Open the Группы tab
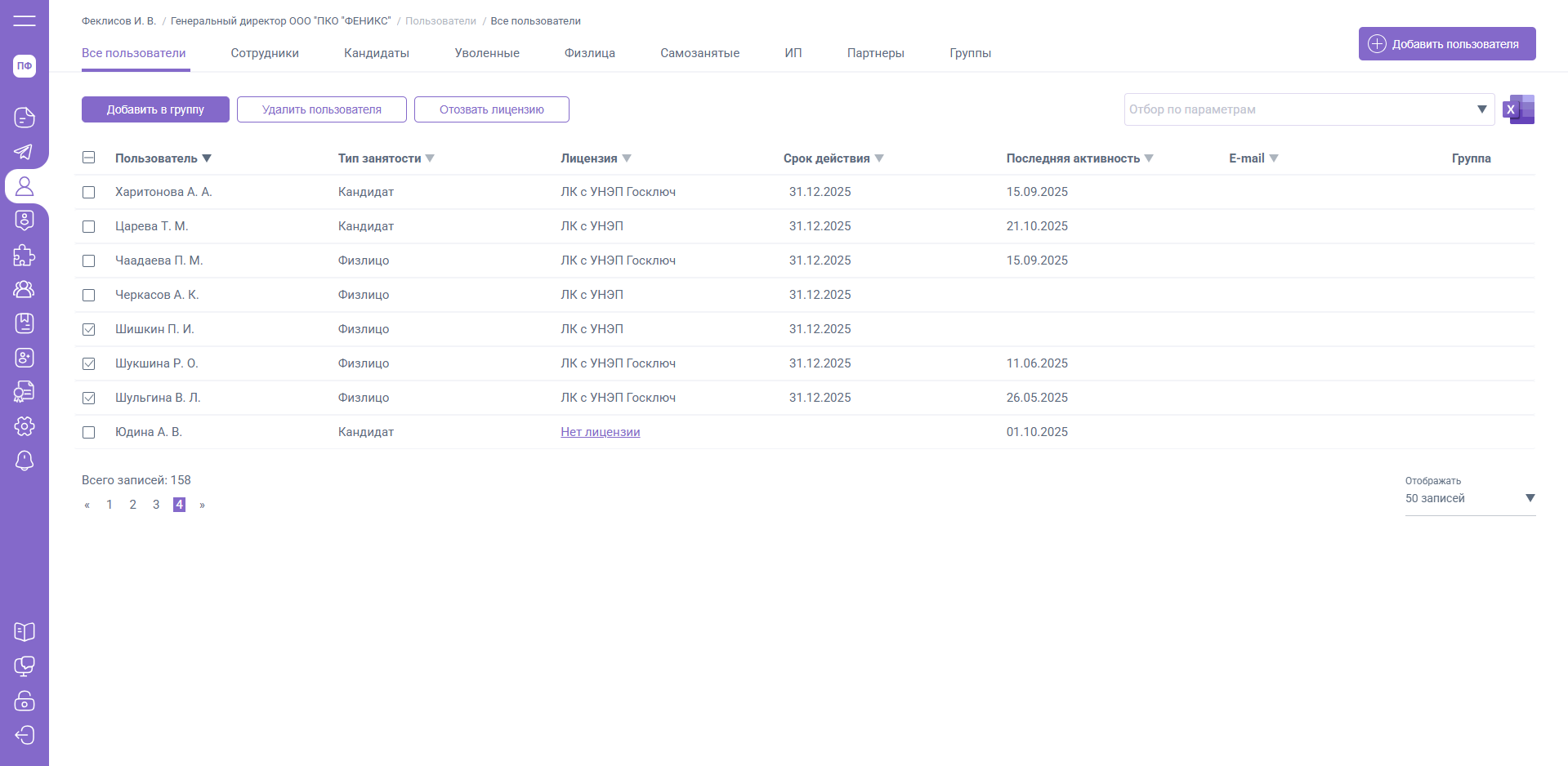Image resolution: width=1568 pixels, height=766 pixels. (x=970, y=53)
